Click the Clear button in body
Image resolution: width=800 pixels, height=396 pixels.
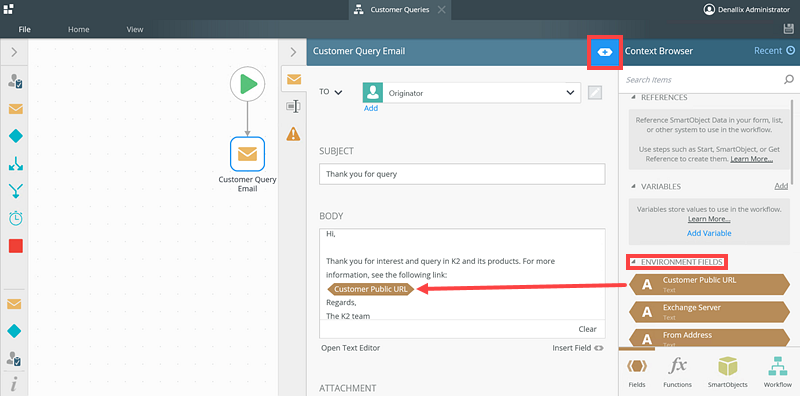587,329
